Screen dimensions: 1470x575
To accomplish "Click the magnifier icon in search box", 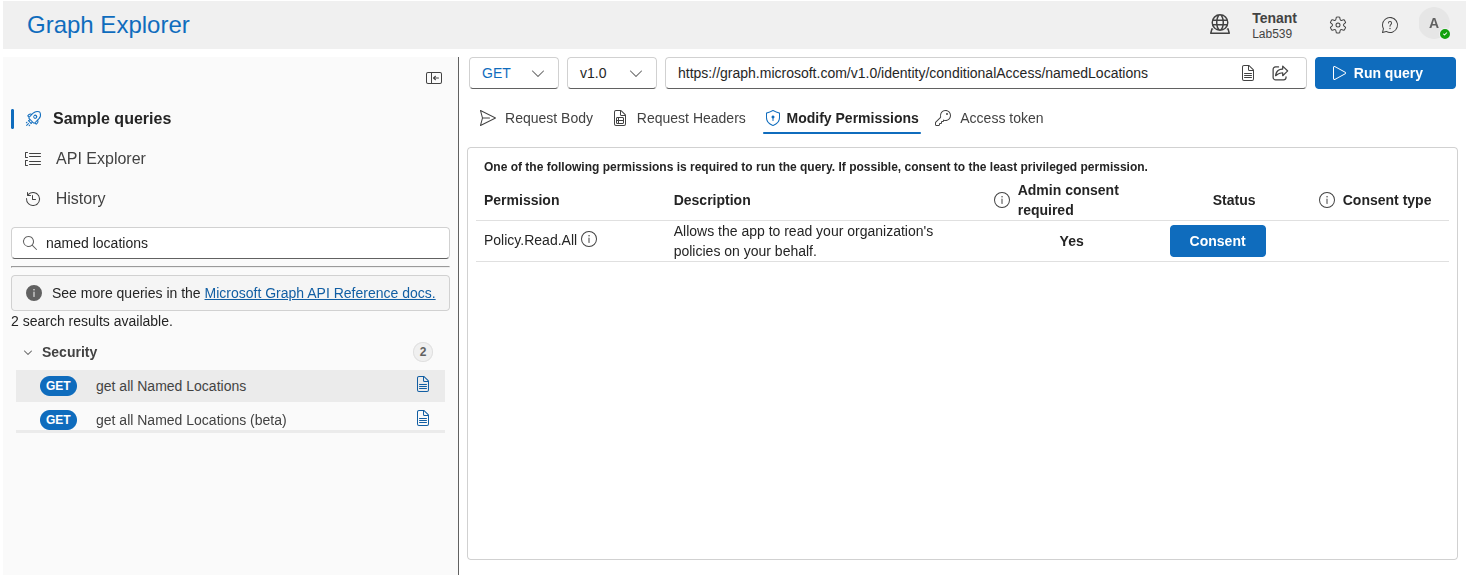I will [x=29, y=243].
